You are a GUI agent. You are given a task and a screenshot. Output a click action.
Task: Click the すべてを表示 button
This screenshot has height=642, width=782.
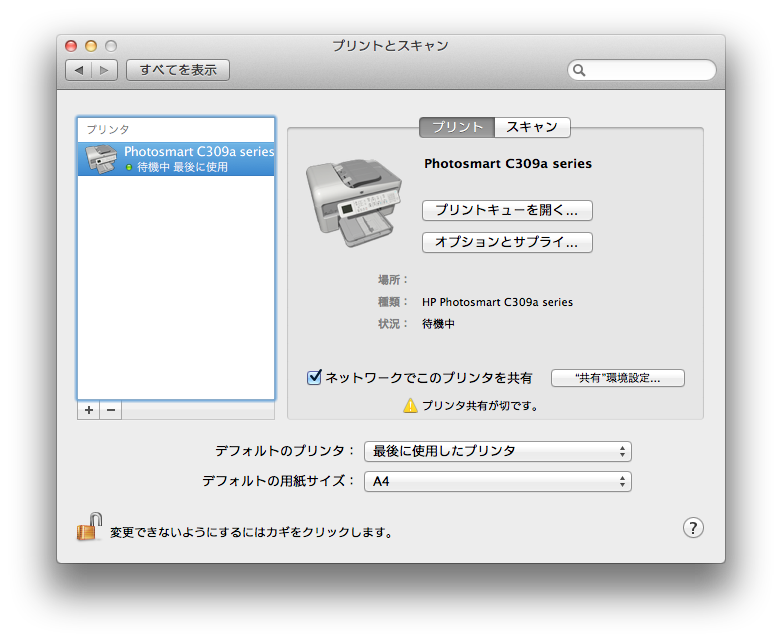point(178,70)
